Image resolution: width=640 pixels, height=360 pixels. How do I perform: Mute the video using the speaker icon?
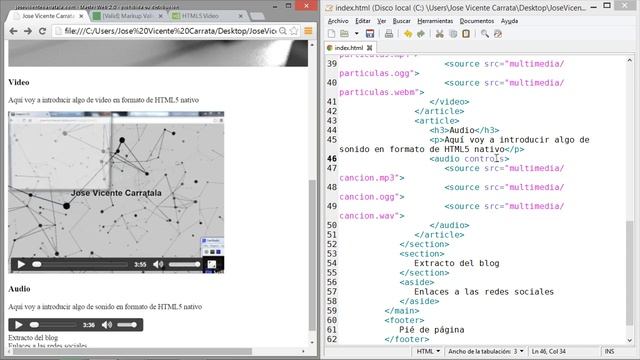[x=158, y=264]
